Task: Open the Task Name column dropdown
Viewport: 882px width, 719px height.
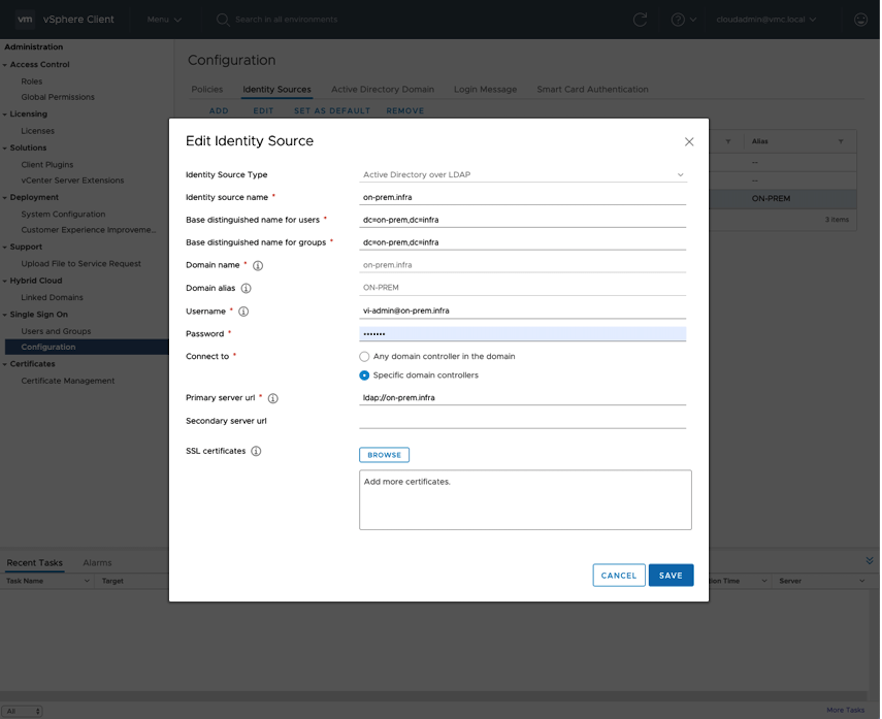Action: [x=87, y=581]
